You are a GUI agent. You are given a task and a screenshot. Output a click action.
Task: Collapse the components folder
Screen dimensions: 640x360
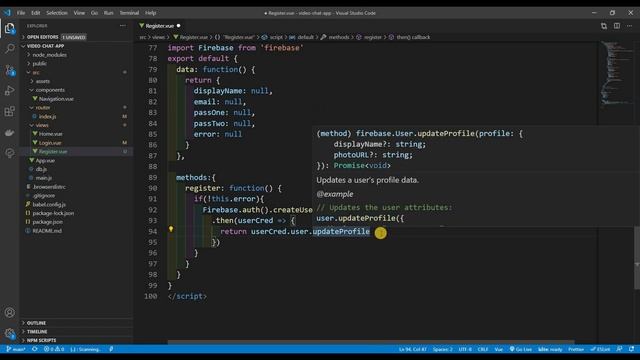pos(76,90)
